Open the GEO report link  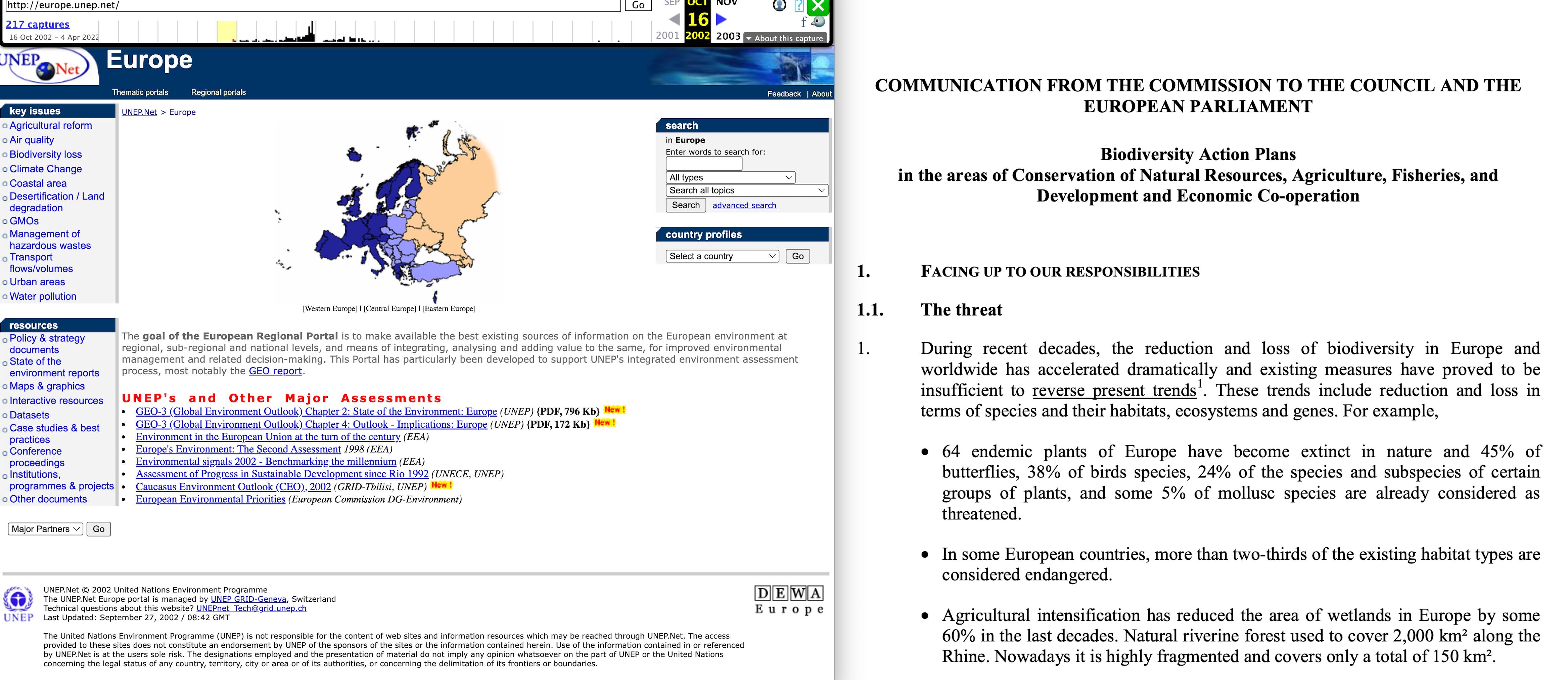[275, 371]
